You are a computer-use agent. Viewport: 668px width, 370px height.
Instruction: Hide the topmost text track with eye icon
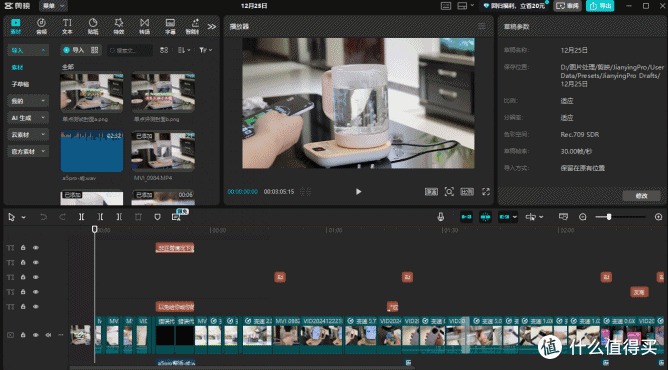tap(36, 247)
